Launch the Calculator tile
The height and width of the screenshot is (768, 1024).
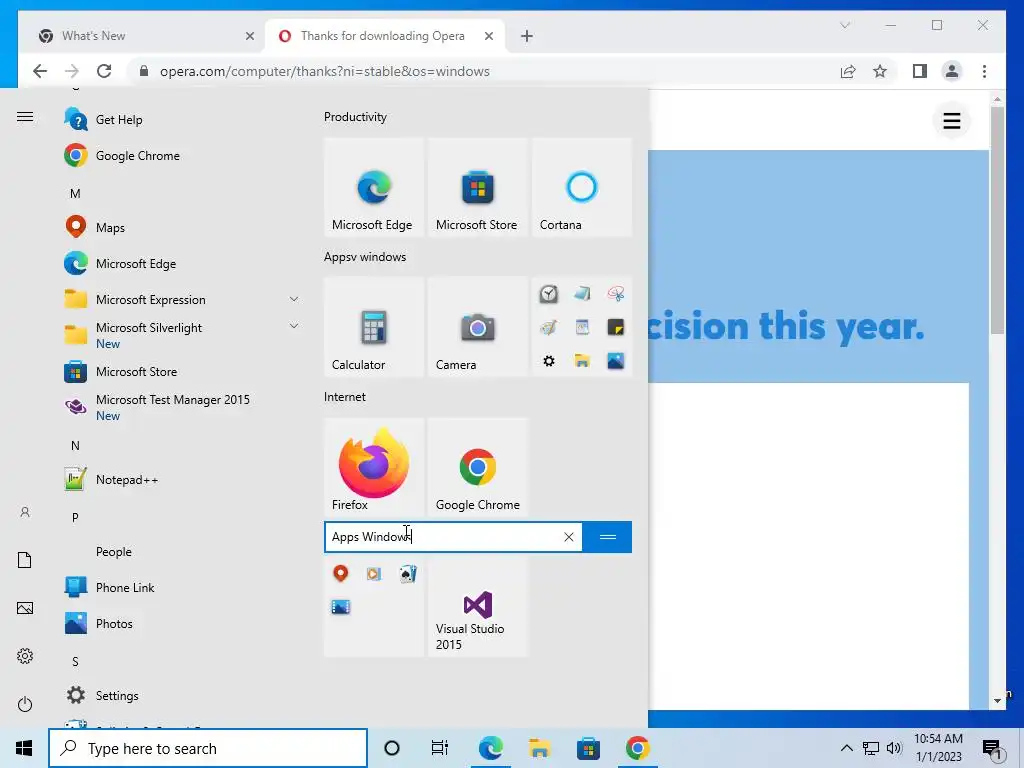[374, 327]
